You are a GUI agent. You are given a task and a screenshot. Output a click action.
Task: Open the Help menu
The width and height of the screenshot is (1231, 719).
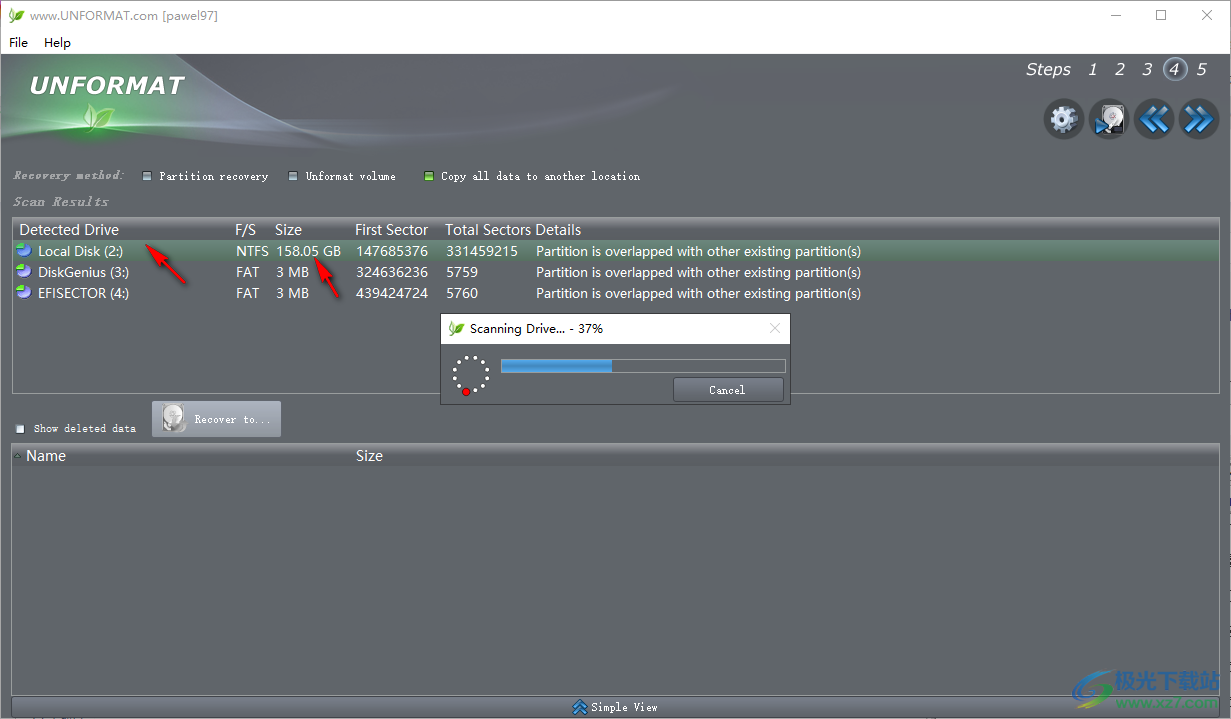point(57,42)
